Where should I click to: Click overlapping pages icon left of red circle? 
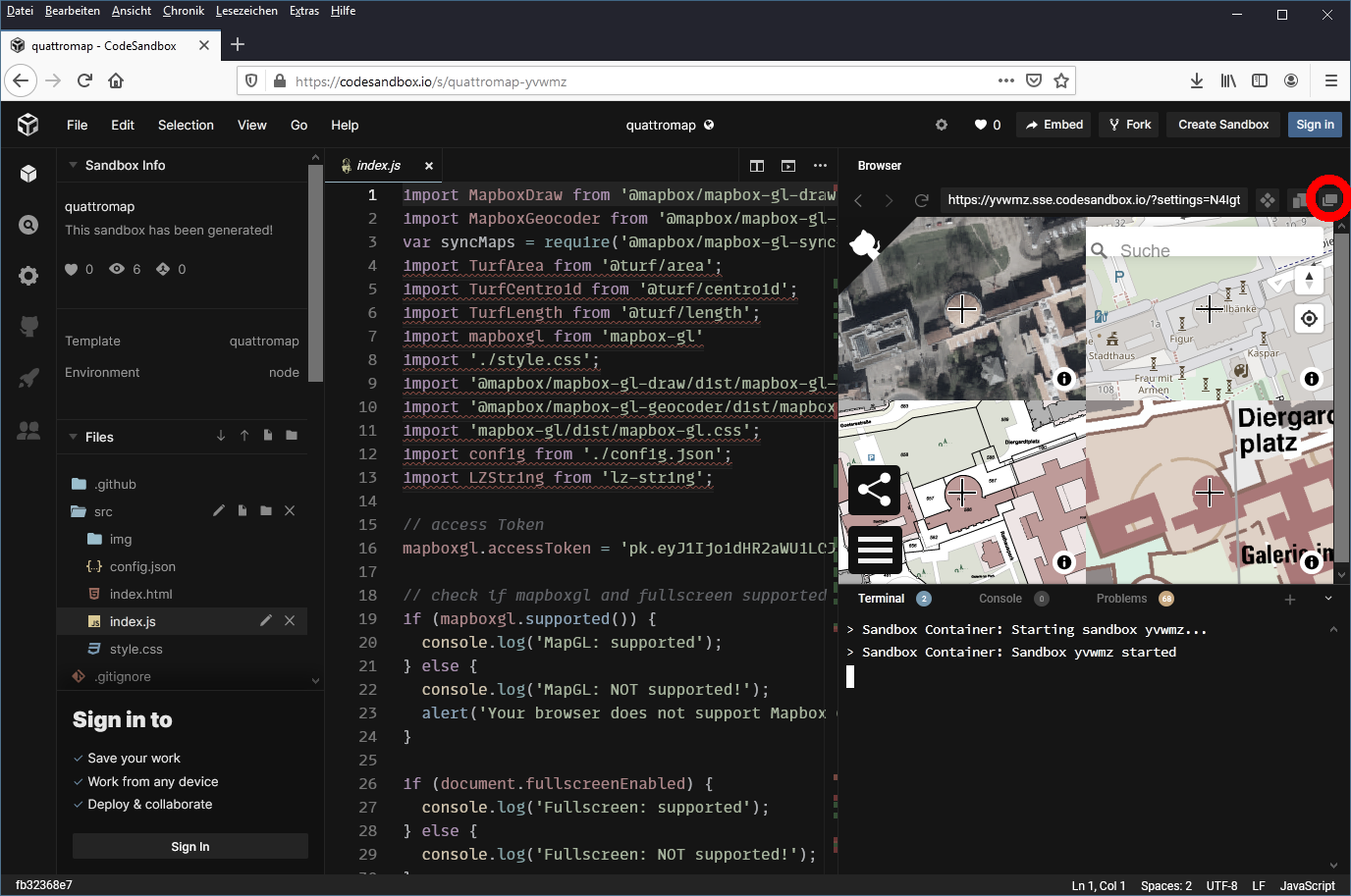(1299, 200)
